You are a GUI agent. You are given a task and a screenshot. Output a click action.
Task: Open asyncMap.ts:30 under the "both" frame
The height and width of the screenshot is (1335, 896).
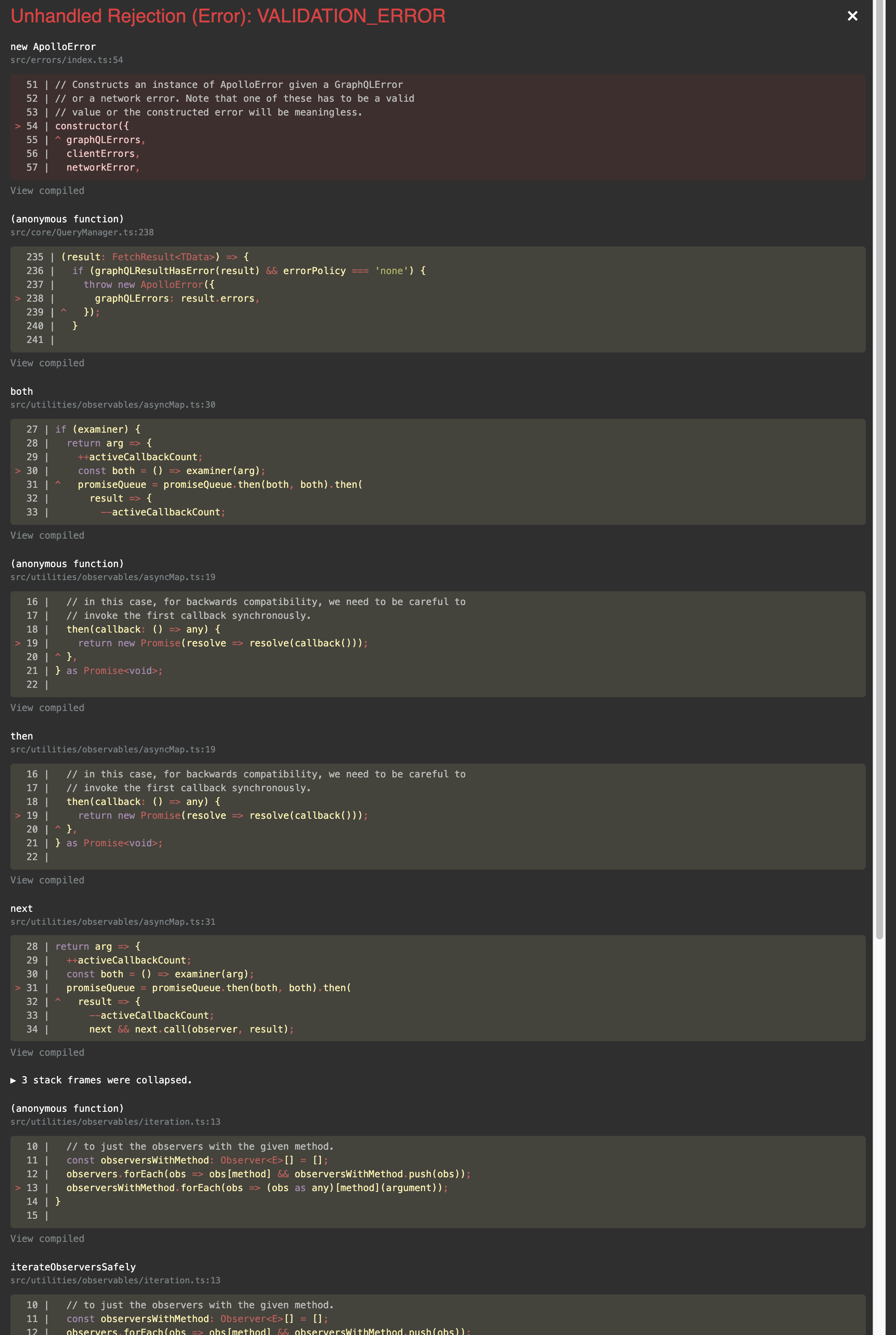tap(112, 404)
